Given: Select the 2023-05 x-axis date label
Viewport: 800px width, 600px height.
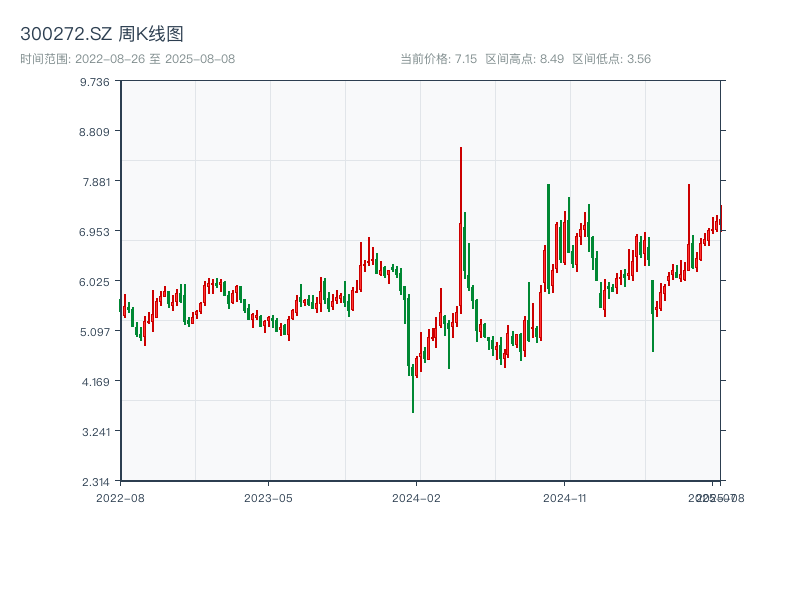Looking at the screenshot, I should pos(268,497).
